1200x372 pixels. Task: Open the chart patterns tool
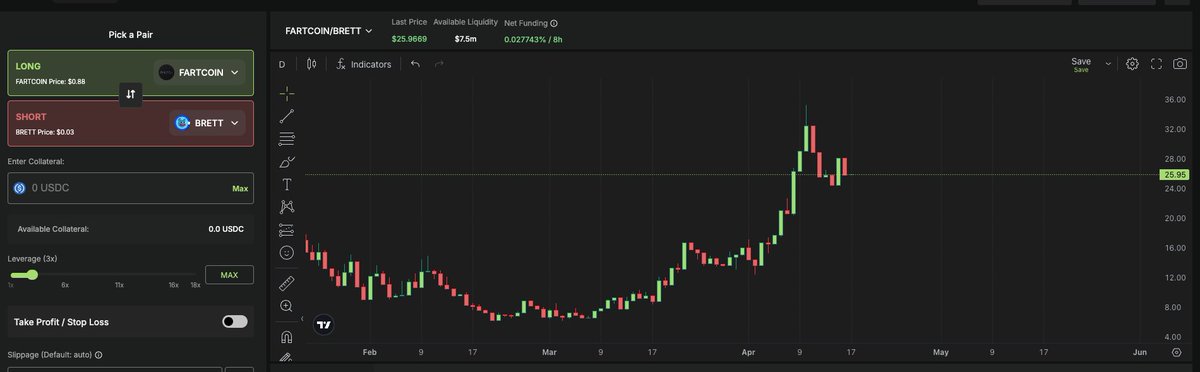(x=287, y=207)
